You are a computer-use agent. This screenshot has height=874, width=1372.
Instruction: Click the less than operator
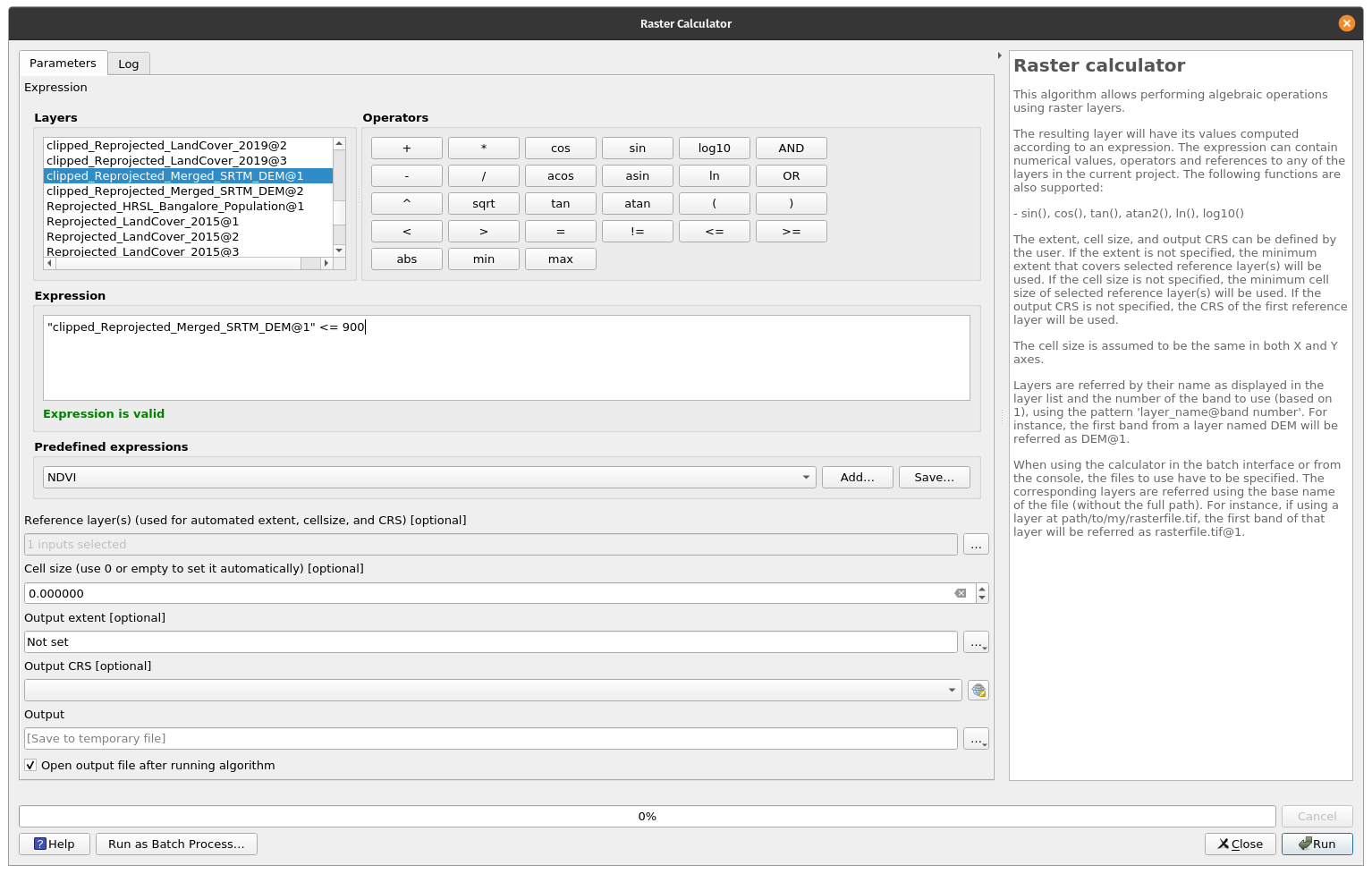pyautogui.click(x=407, y=232)
